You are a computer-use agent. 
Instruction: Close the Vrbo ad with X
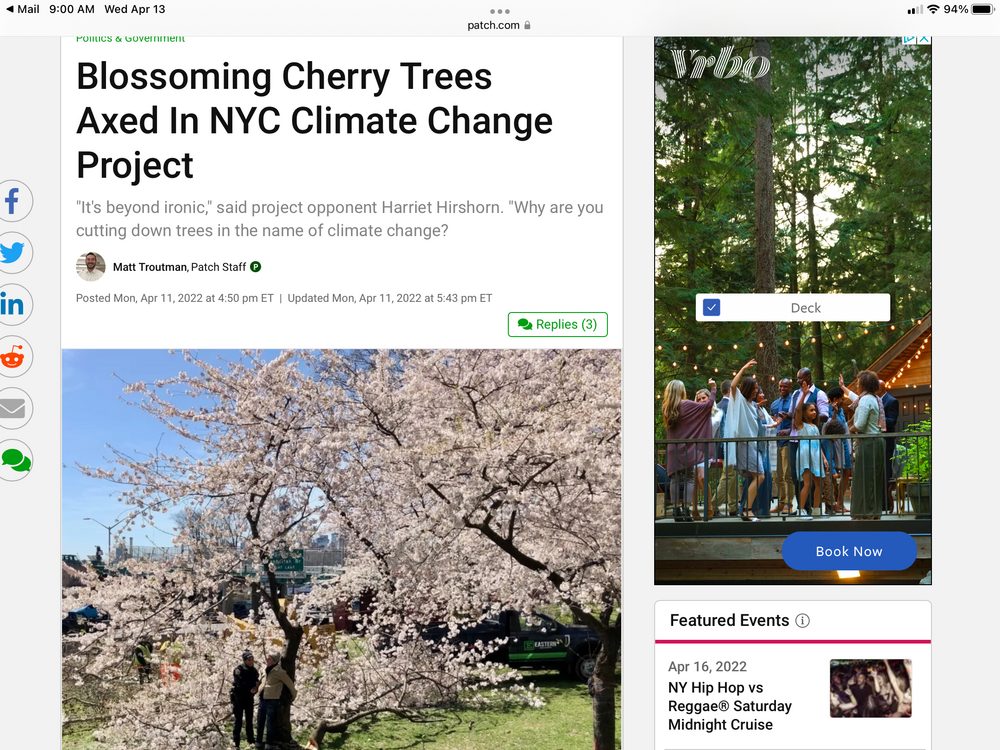tap(924, 39)
